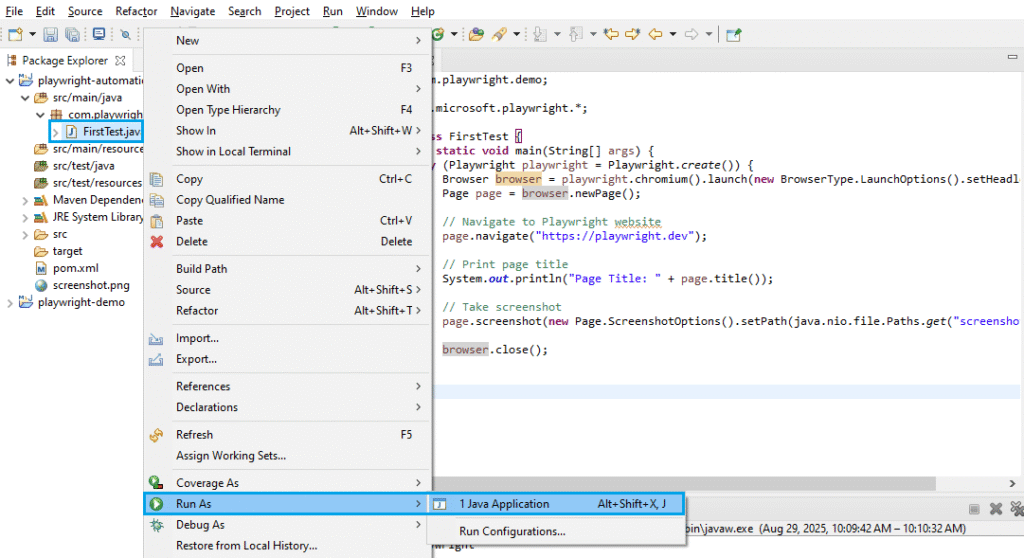Screen dimensions: 1024x558
Task: Click the New Java Class toolbar icon
Action: (x=438, y=34)
